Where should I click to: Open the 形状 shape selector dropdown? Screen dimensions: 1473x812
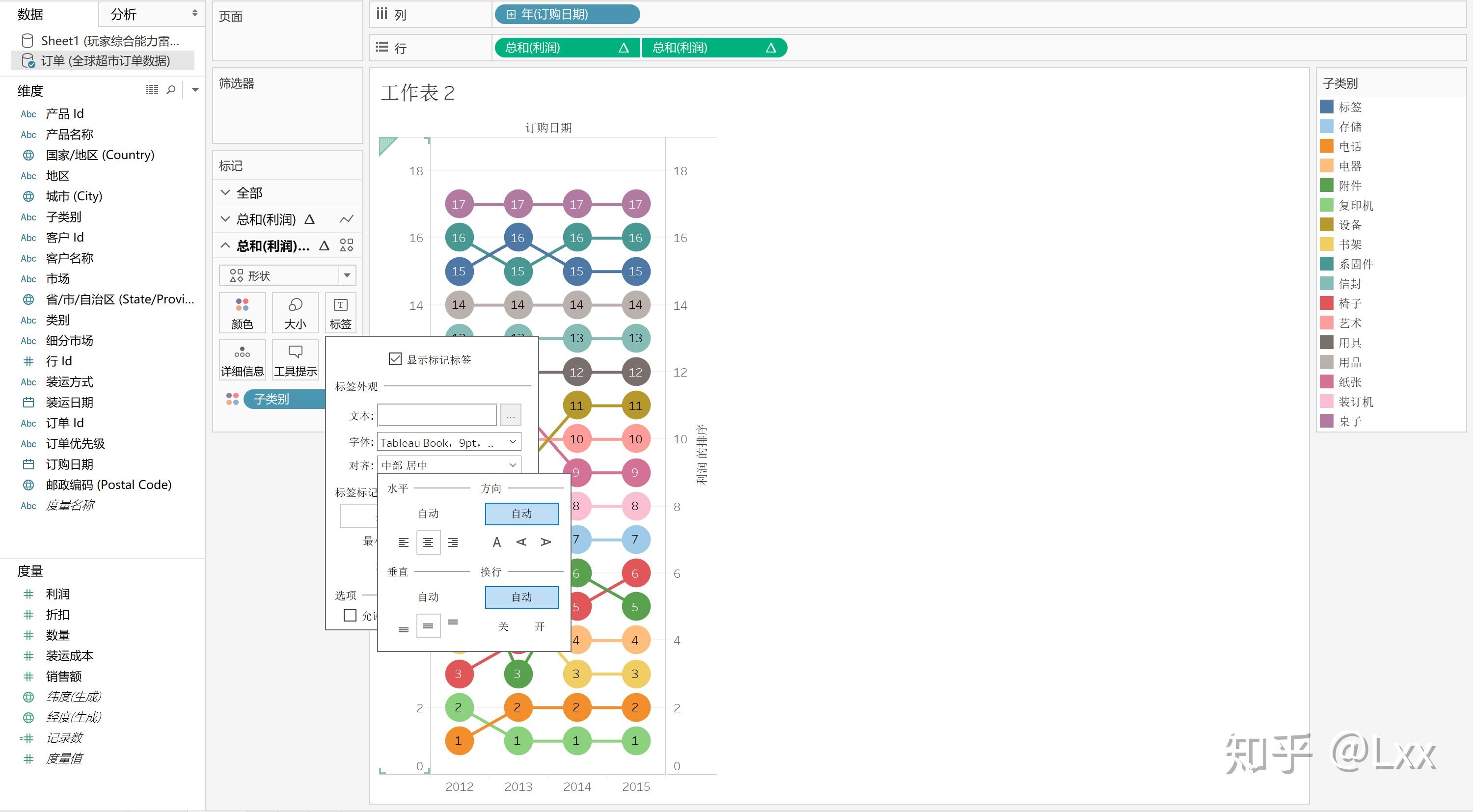[347, 275]
